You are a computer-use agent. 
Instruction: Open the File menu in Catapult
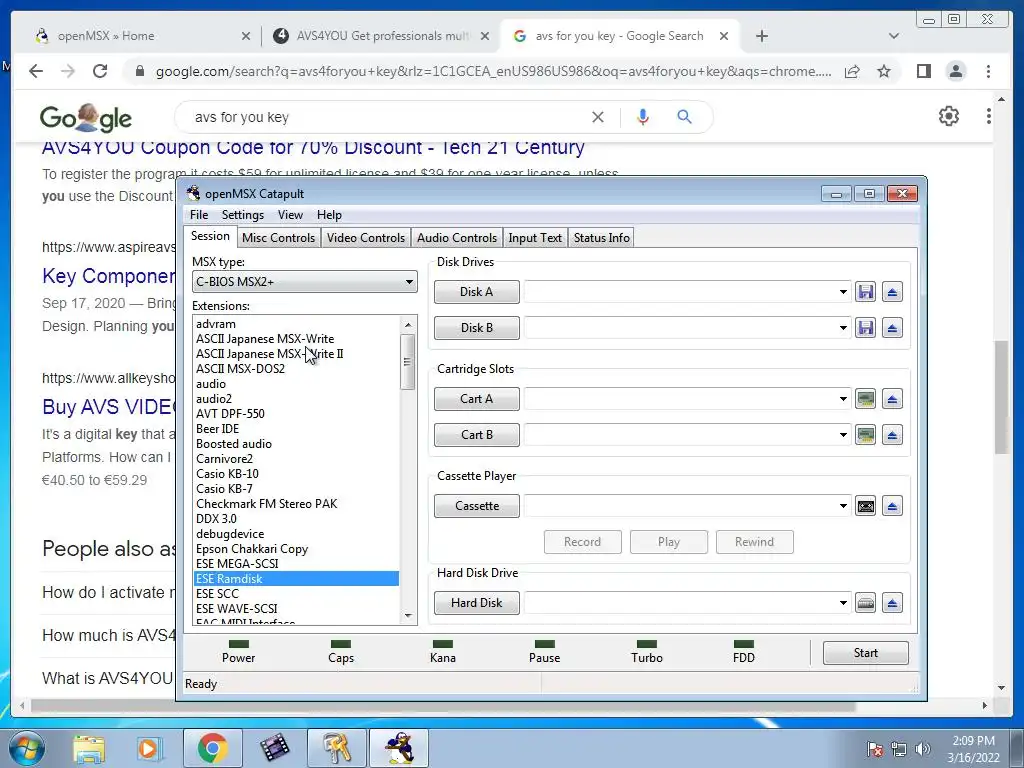pos(199,215)
